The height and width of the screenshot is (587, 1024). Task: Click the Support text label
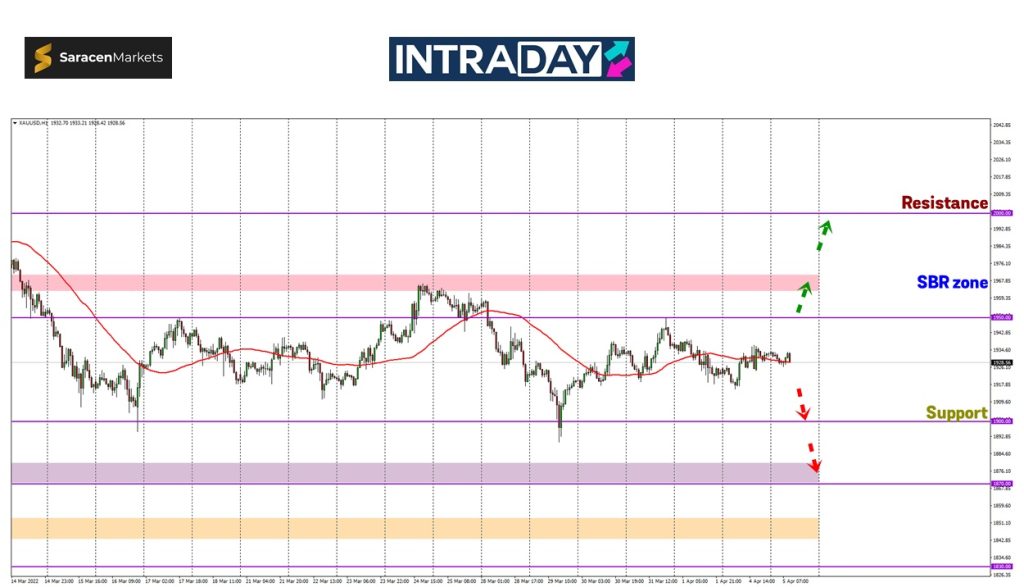(956, 413)
